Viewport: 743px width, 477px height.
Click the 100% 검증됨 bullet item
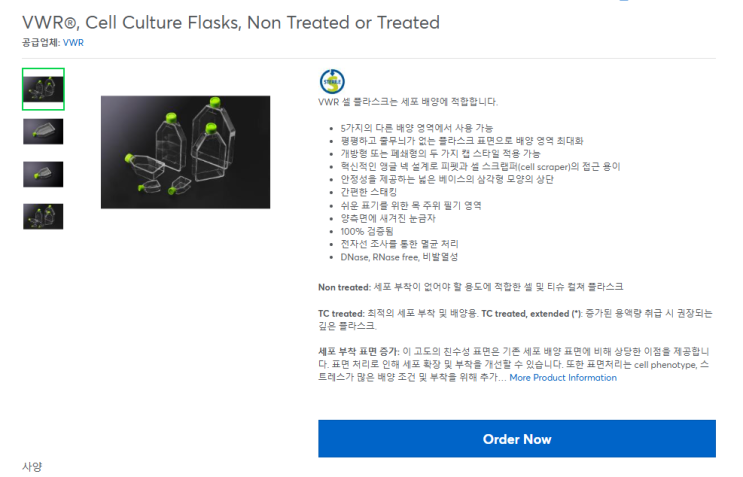366,231
